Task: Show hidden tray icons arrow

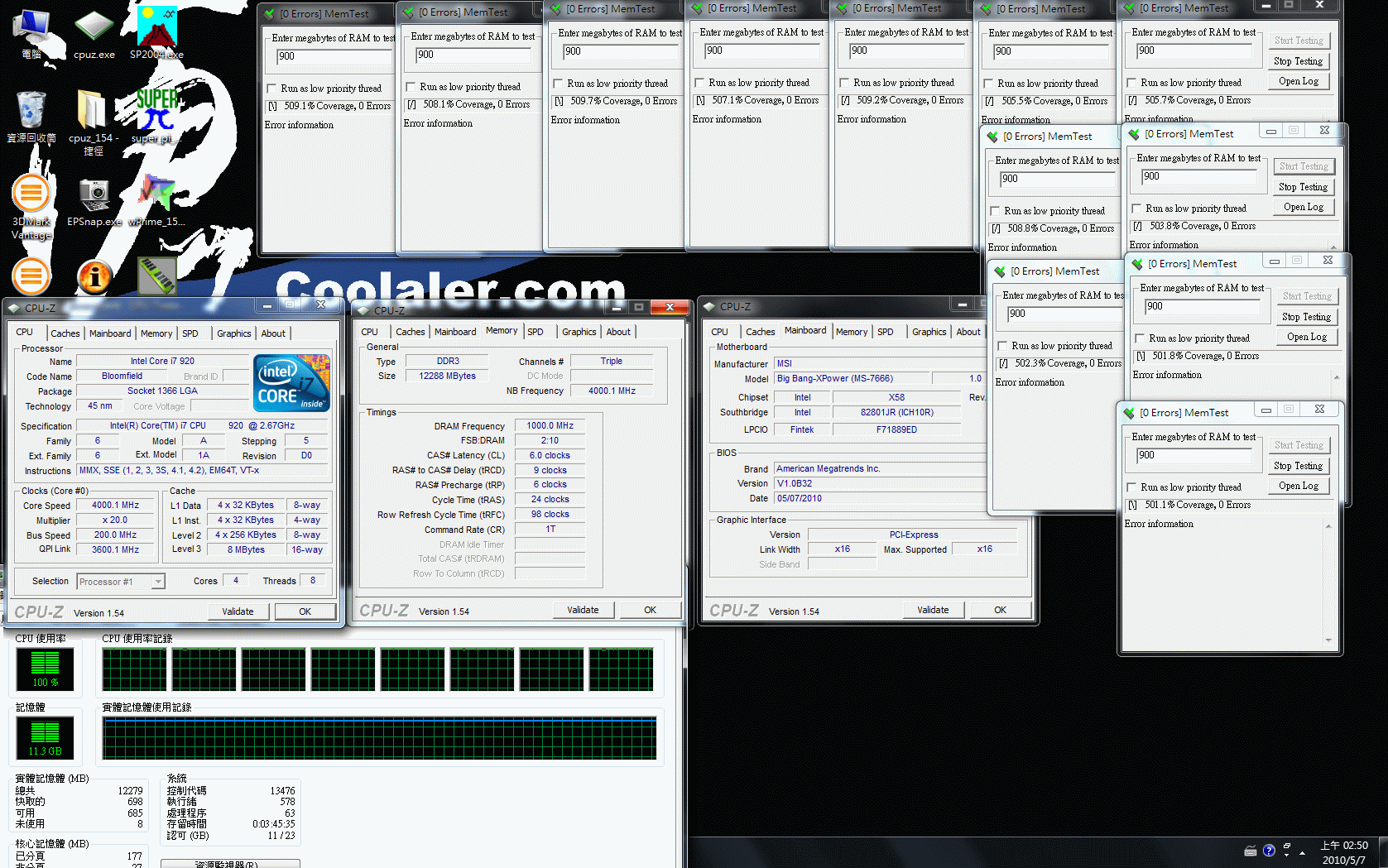Action: point(1303,852)
